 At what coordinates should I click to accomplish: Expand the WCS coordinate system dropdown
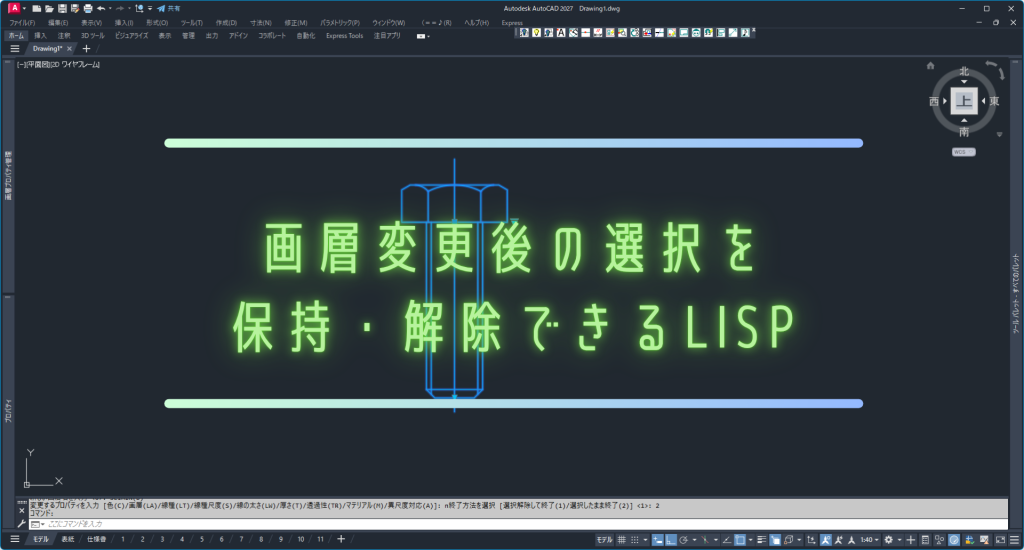[964, 152]
